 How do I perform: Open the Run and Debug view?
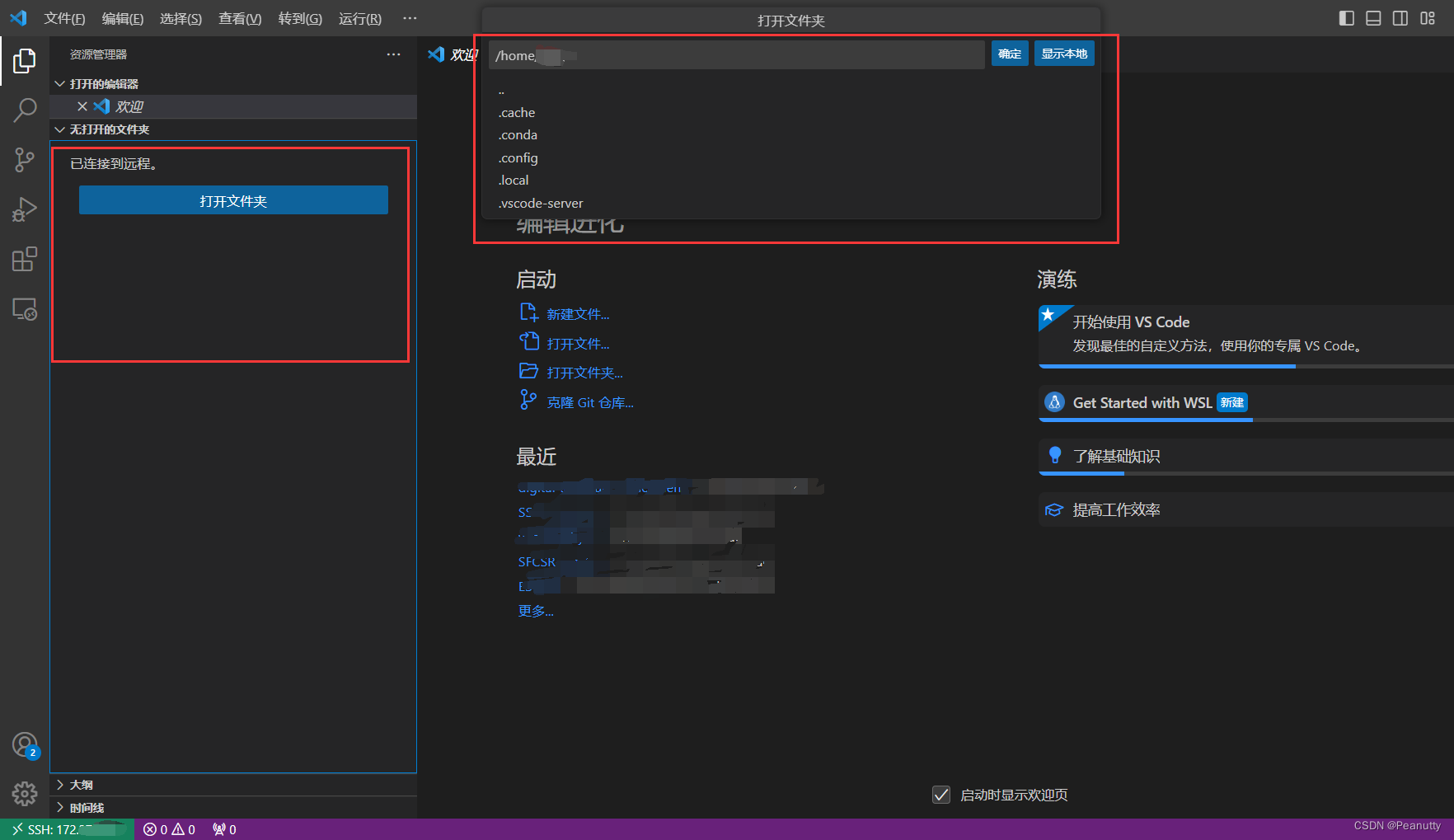[x=25, y=209]
